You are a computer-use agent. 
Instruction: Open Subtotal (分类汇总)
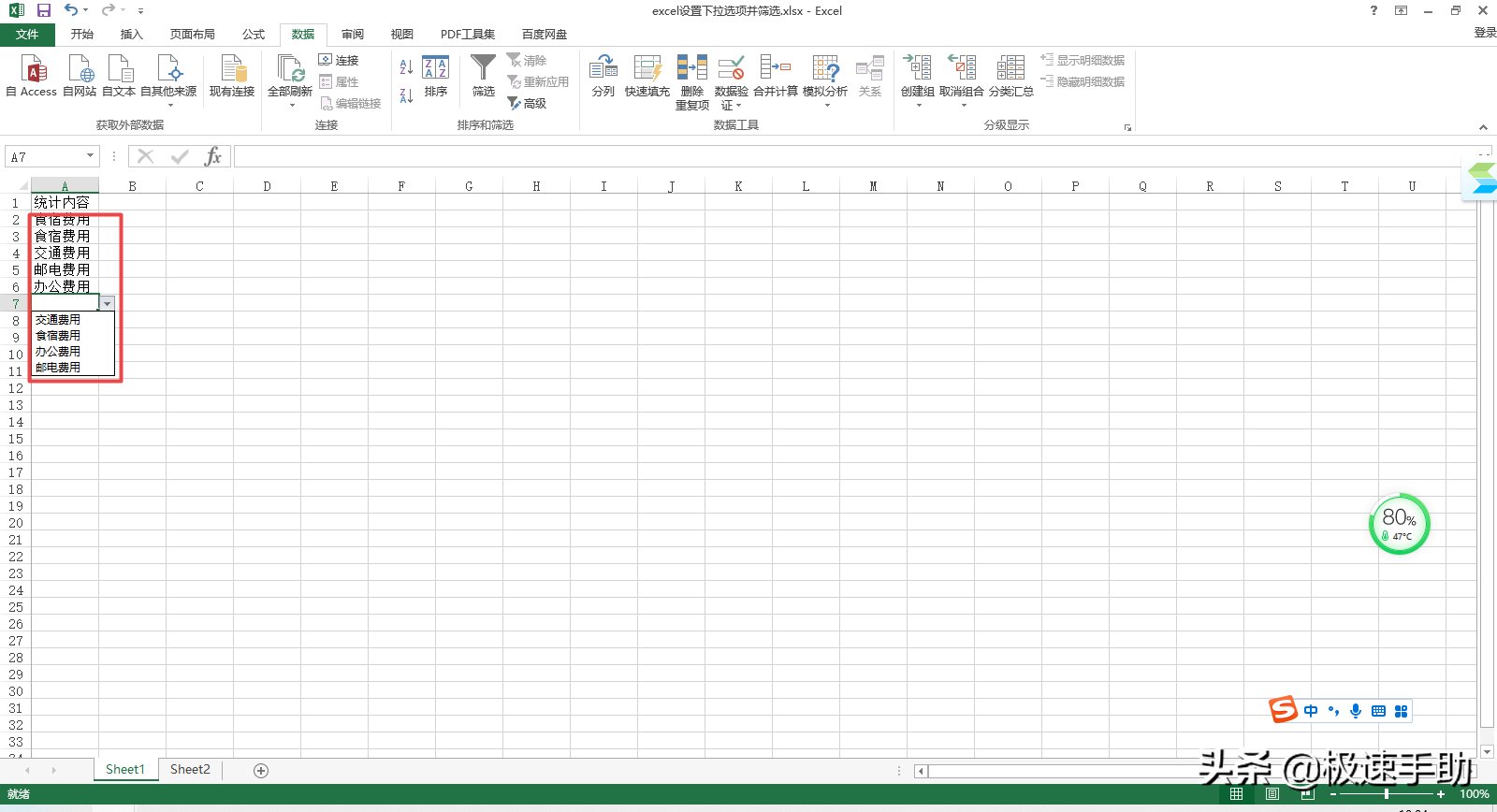pos(1011,76)
